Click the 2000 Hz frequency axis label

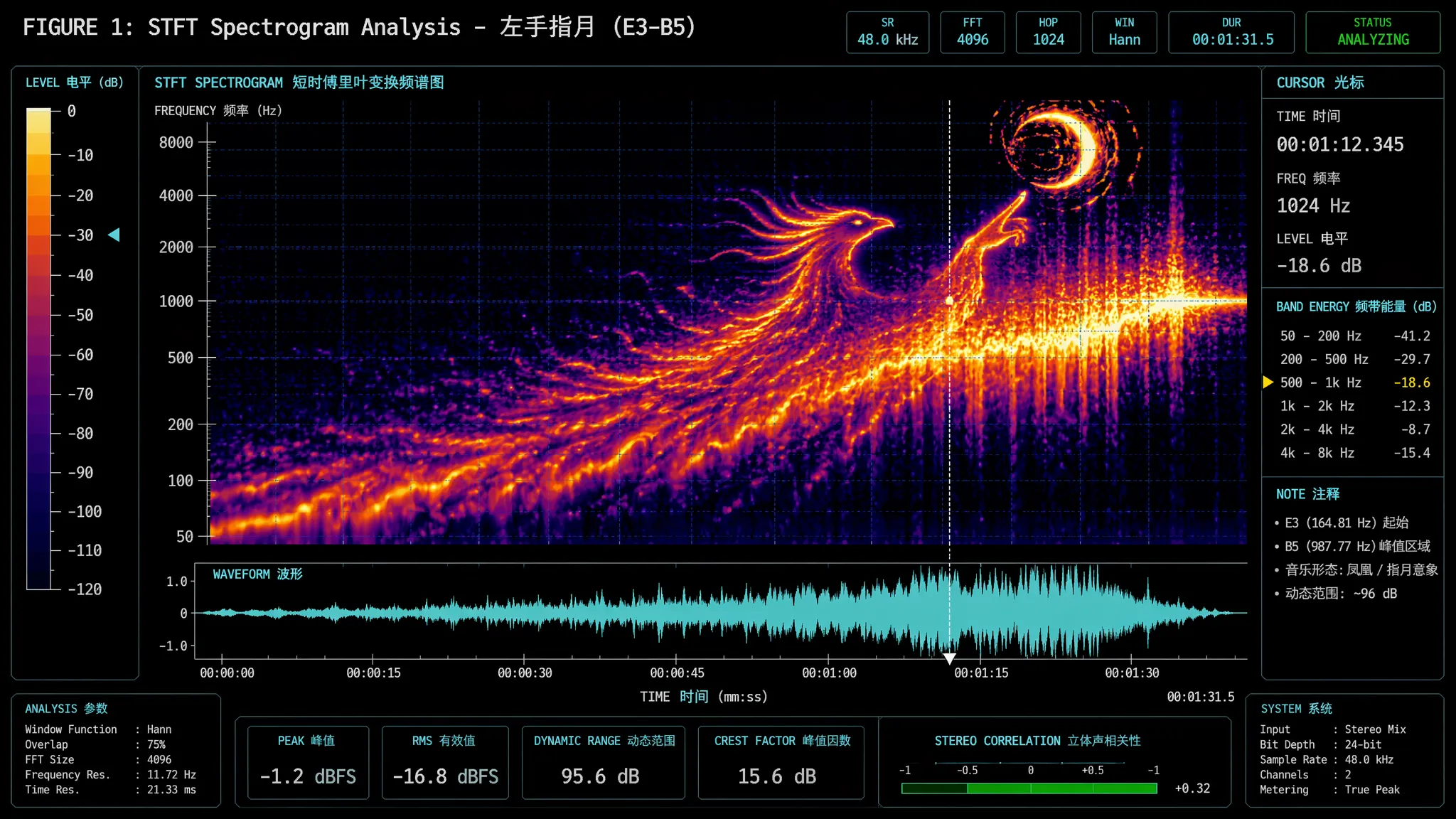tap(176, 247)
